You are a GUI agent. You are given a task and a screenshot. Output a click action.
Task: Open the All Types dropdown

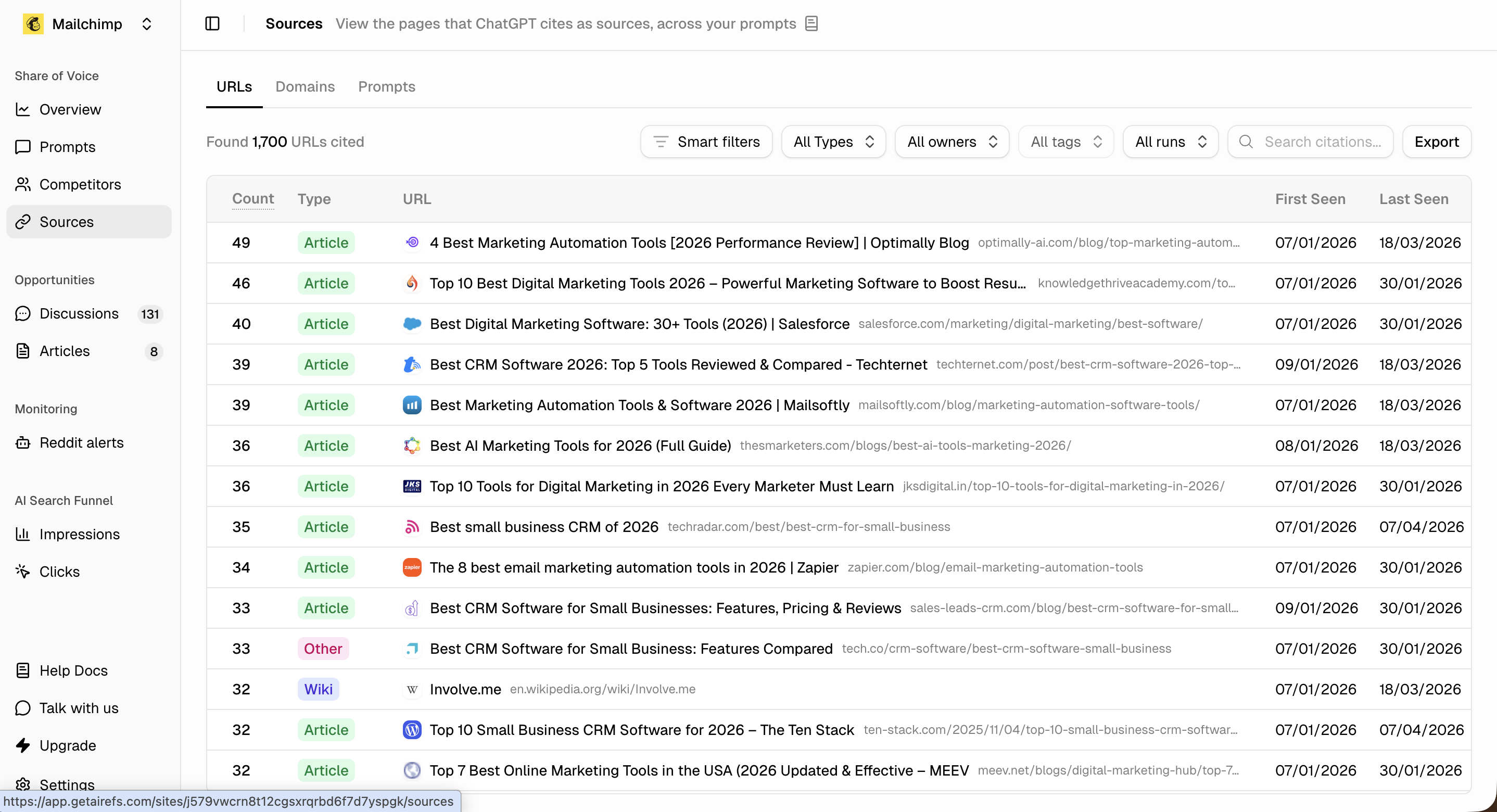tap(833, 142)
